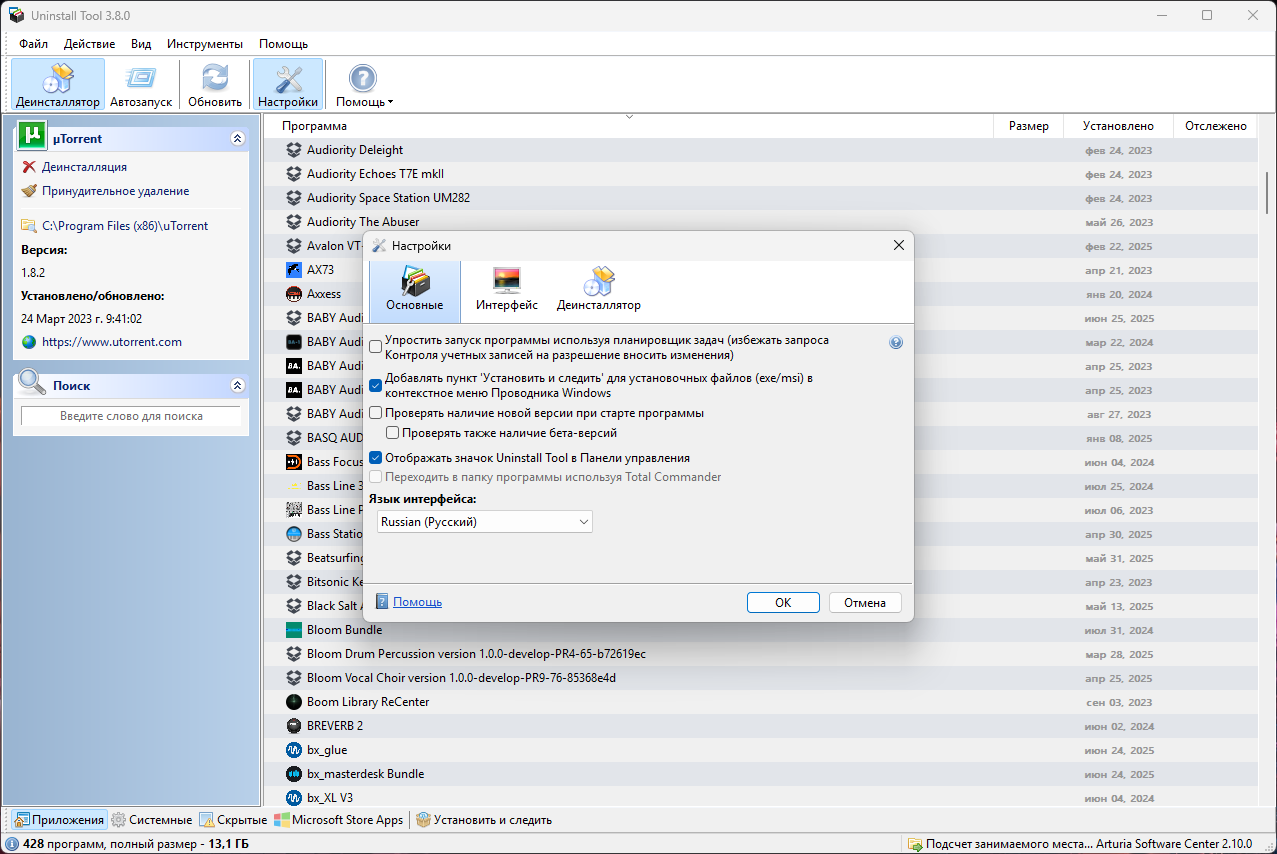The width and height of the screenshot is (1277, 854).
Task: Enable Упростить запуск программы checkbox
Action: click(x=375, y=347)
